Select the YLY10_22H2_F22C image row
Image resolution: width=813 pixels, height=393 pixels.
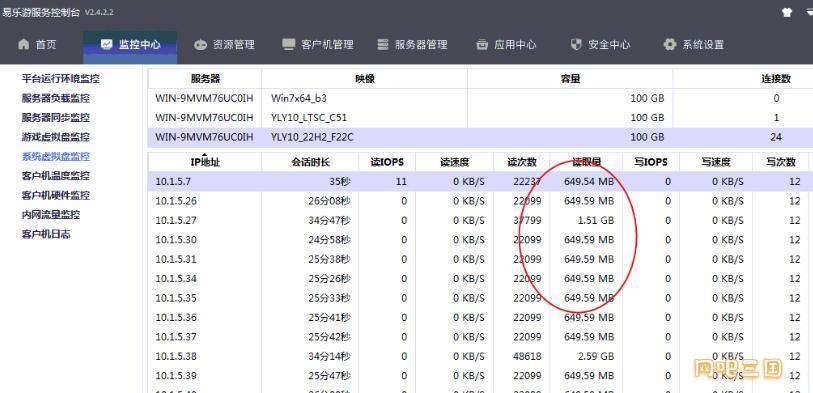481,137
